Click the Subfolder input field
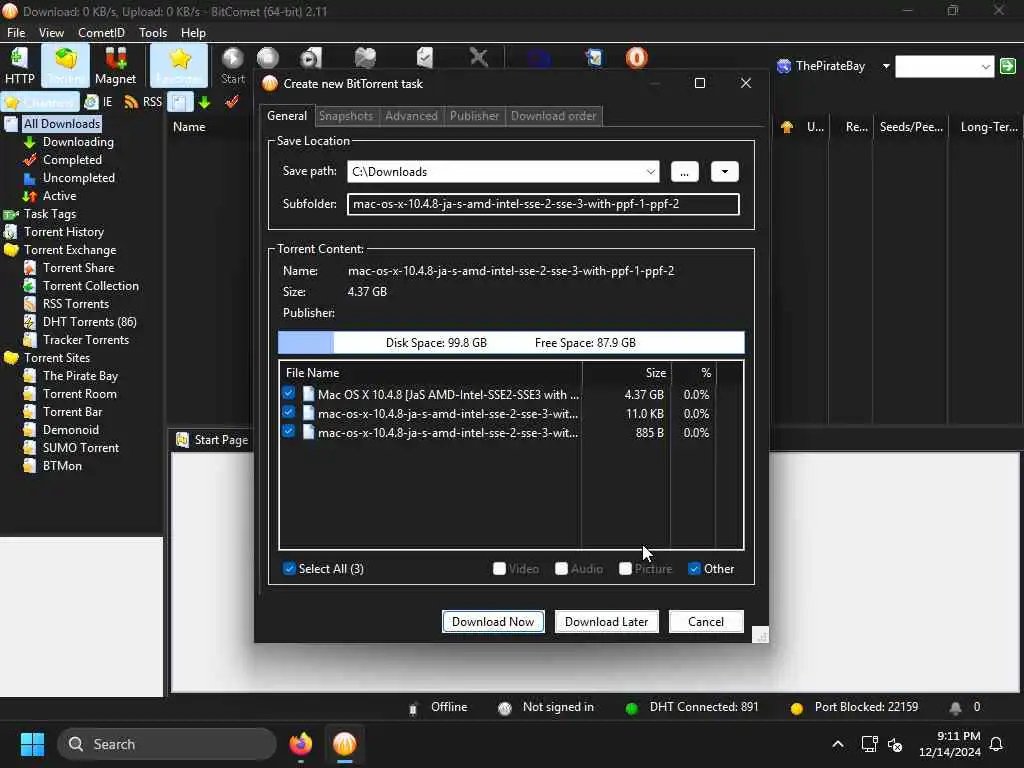The width and height of the screenshot is (1024, 768). (x=543, y=204)
